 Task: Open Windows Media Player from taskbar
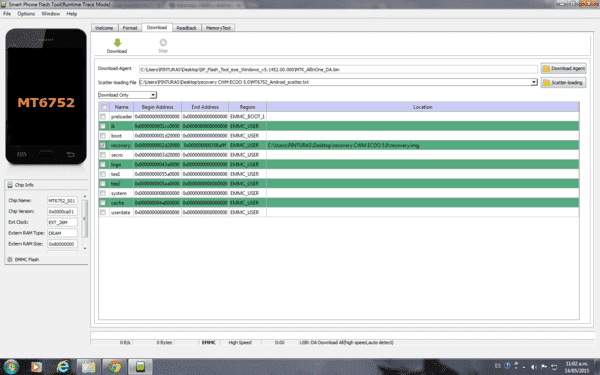[36, 367]
